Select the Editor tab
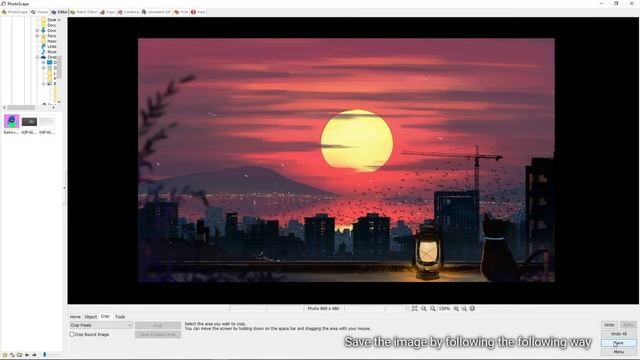Viewport: 640px width, 360px height. (x=59, y=12)
